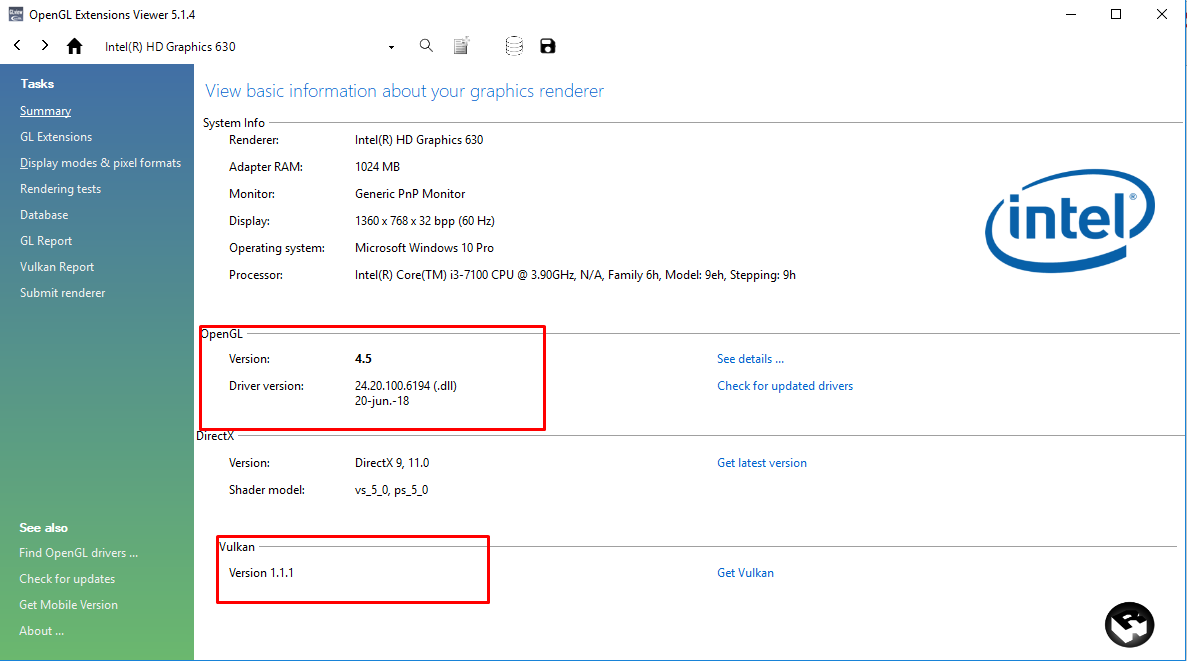Open Rendering tests from the sidebar

[x=60, y=188]
